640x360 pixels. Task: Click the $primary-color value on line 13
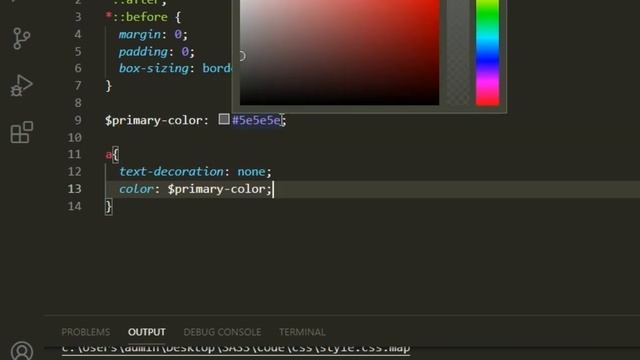[216, 189]
